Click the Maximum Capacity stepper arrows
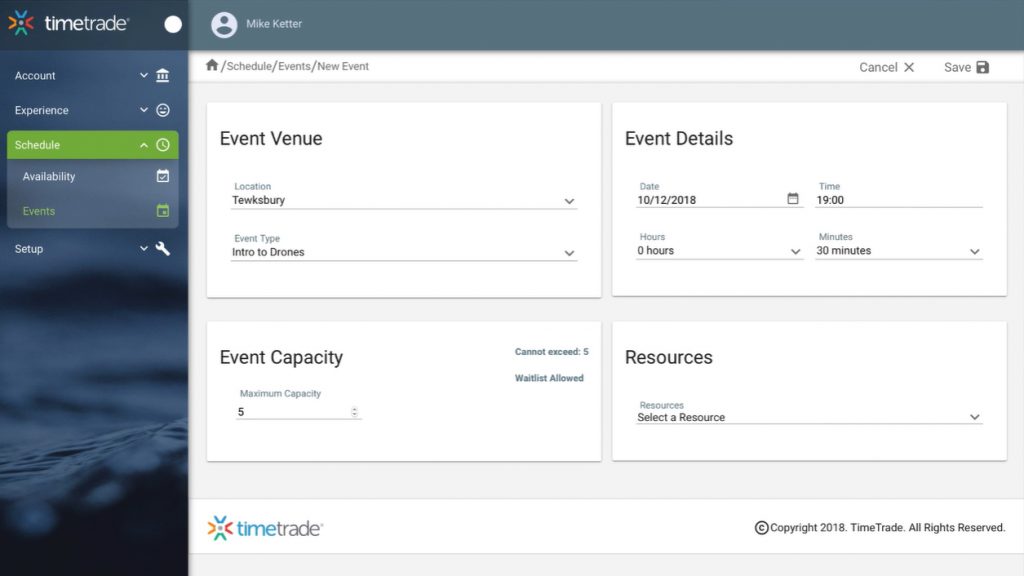 pos(354,412)
